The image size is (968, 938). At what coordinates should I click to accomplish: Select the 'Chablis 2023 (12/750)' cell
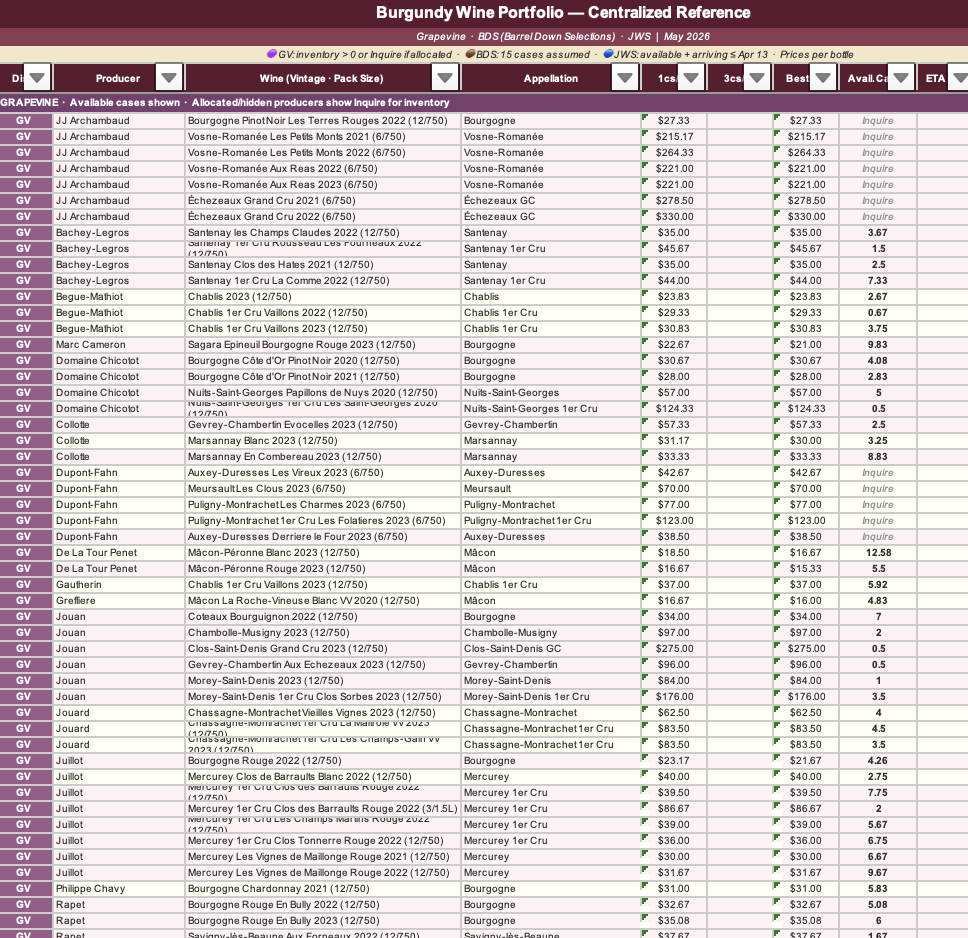click(323, 296)
